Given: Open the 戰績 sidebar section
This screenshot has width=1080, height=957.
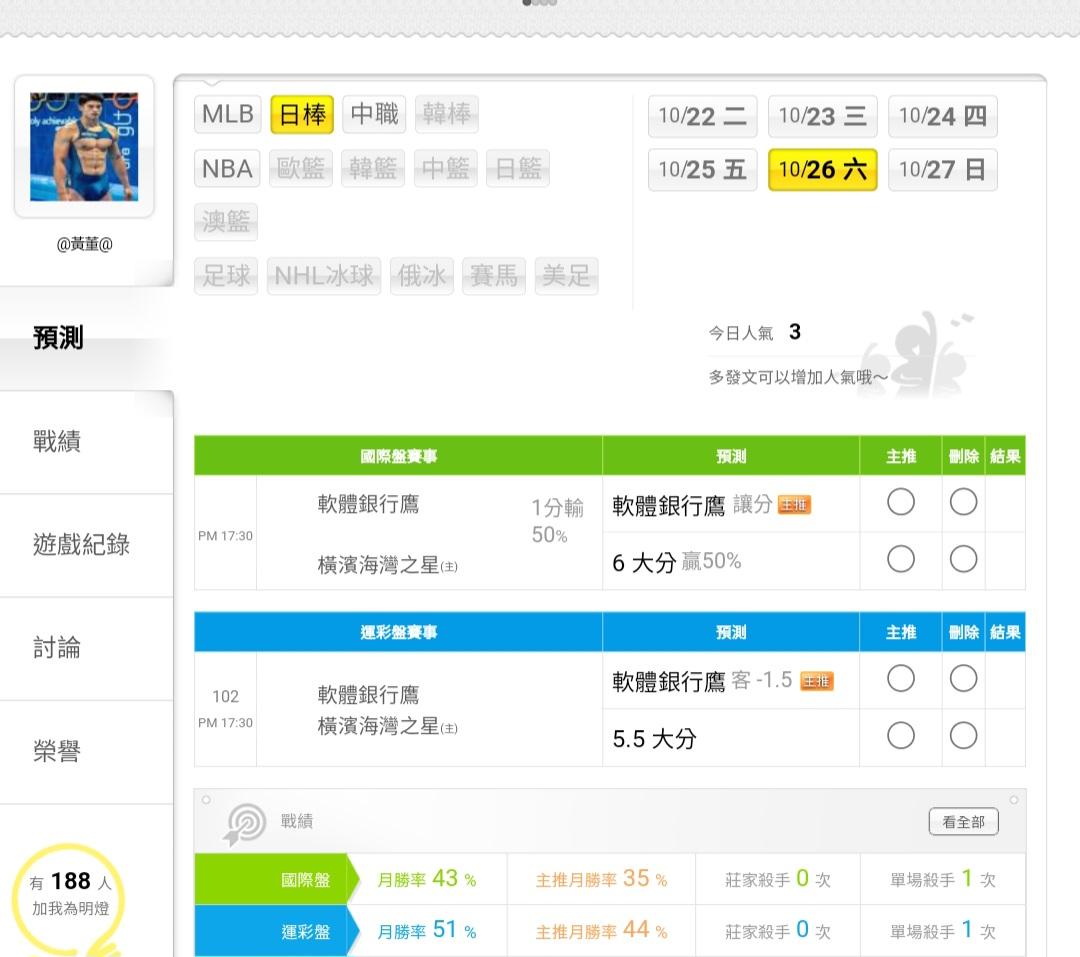Looking at the screenshot, I should tap(86, 442).
